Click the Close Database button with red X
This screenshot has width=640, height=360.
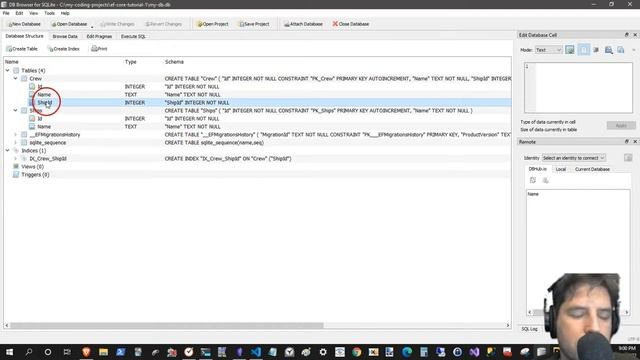(x=351, y=24)
